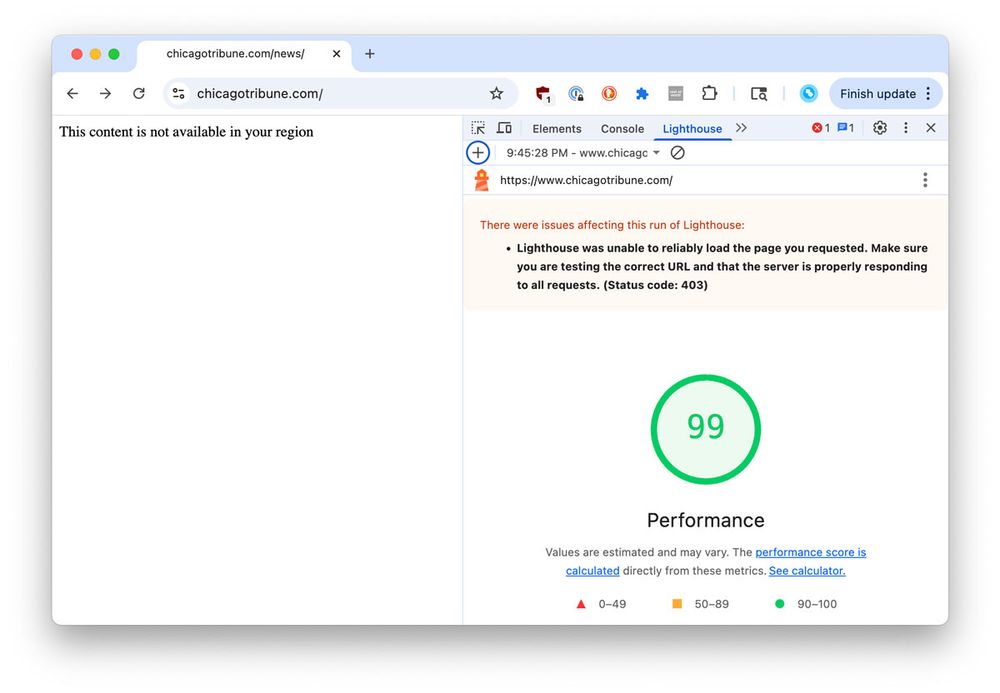Switch to the Console panel
The image size is (1000, 693).
[x=622, y=129]
